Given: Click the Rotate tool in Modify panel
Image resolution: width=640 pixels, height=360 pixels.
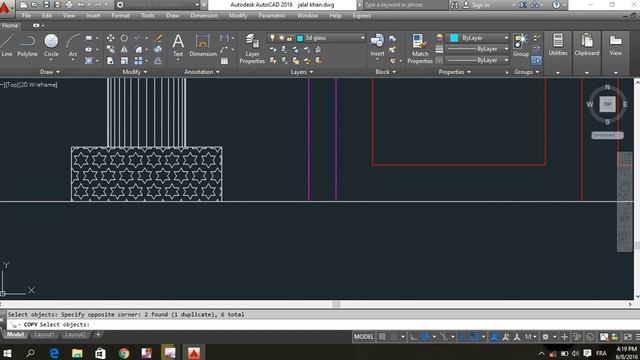Looking at the screenshot, I should tap(124, 38).
